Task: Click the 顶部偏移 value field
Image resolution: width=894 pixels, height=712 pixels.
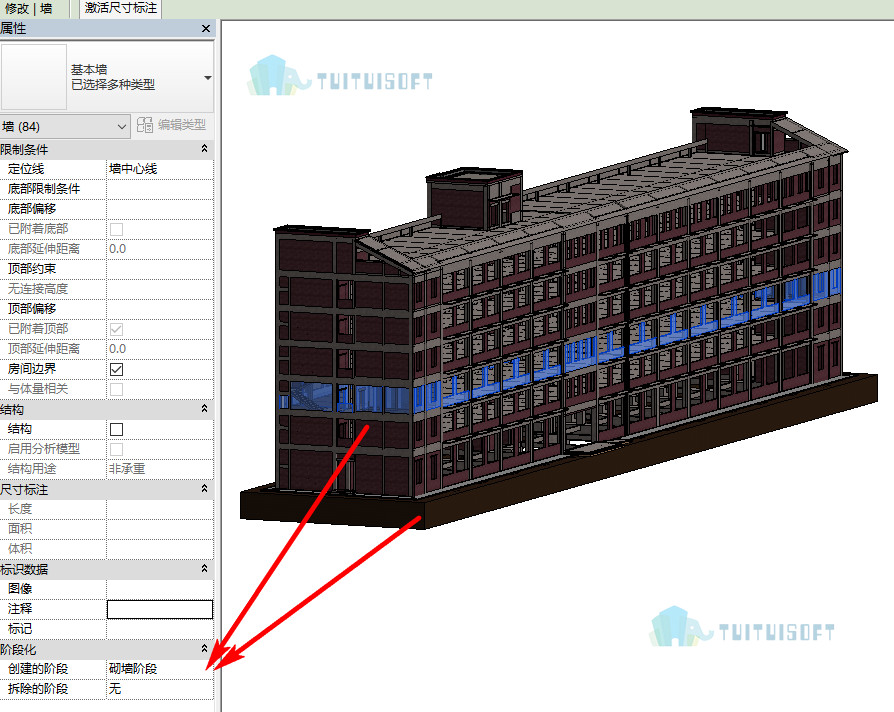Action: (160, 308)
